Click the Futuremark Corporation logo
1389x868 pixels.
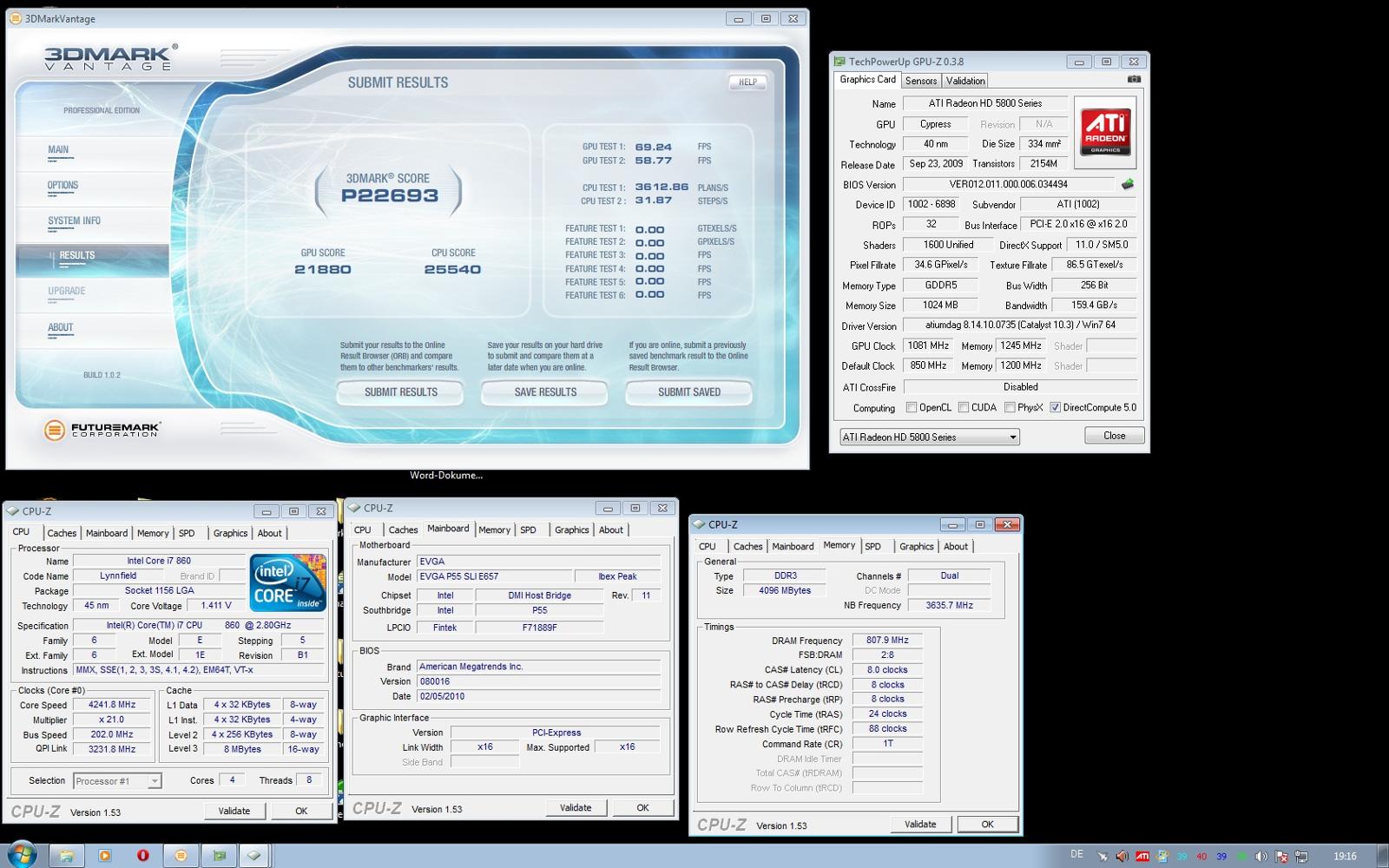click(x=102, y=429)
